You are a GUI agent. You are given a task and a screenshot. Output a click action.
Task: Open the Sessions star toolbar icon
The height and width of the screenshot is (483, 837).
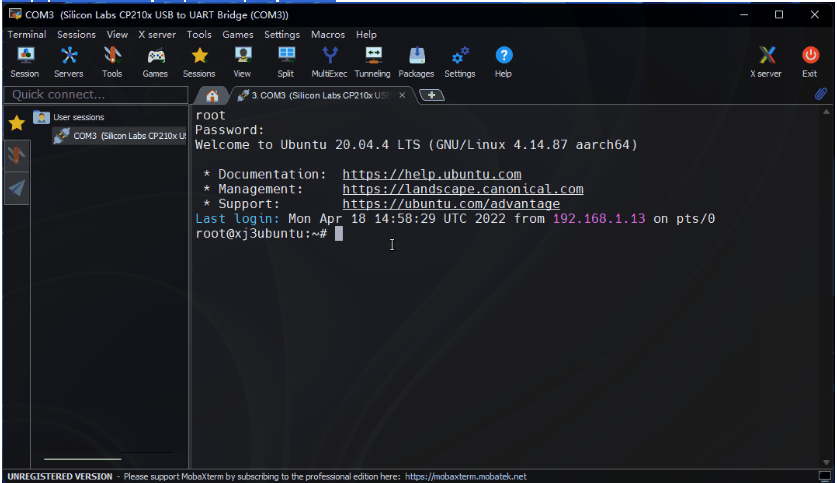coord(199,62)
